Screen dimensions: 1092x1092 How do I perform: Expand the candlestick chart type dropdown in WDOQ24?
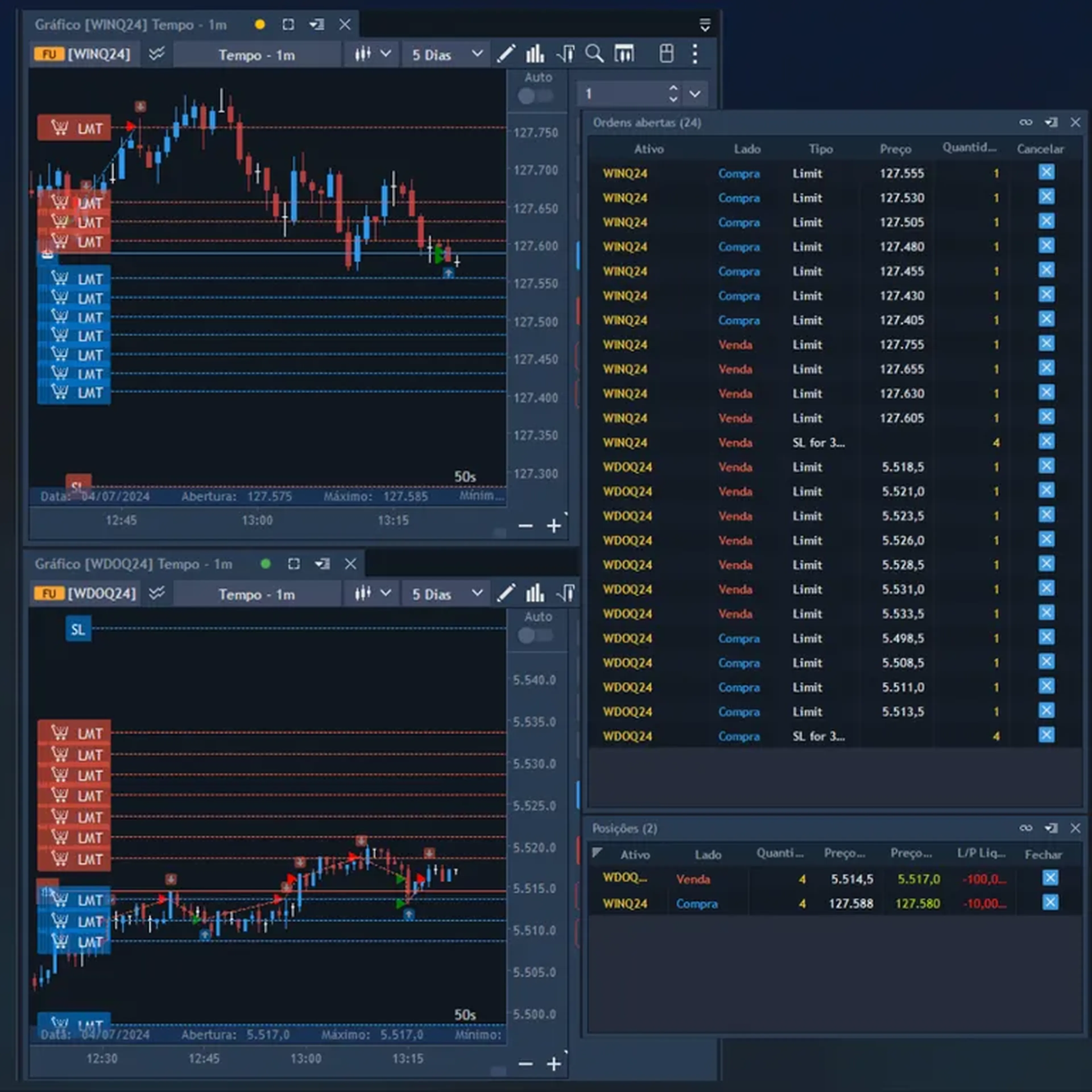point(372,593)
